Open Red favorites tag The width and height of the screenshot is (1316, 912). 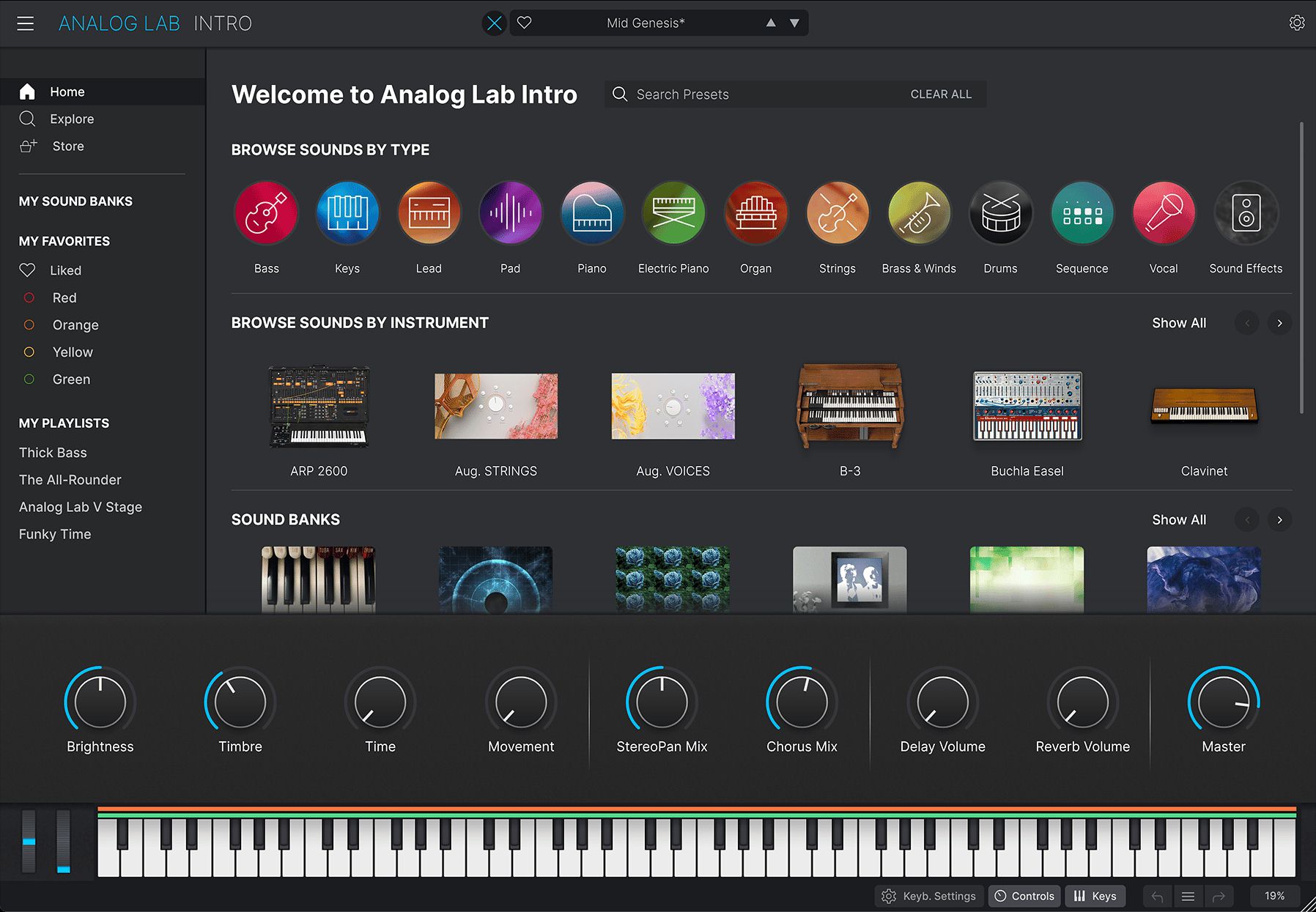[64, 297]
